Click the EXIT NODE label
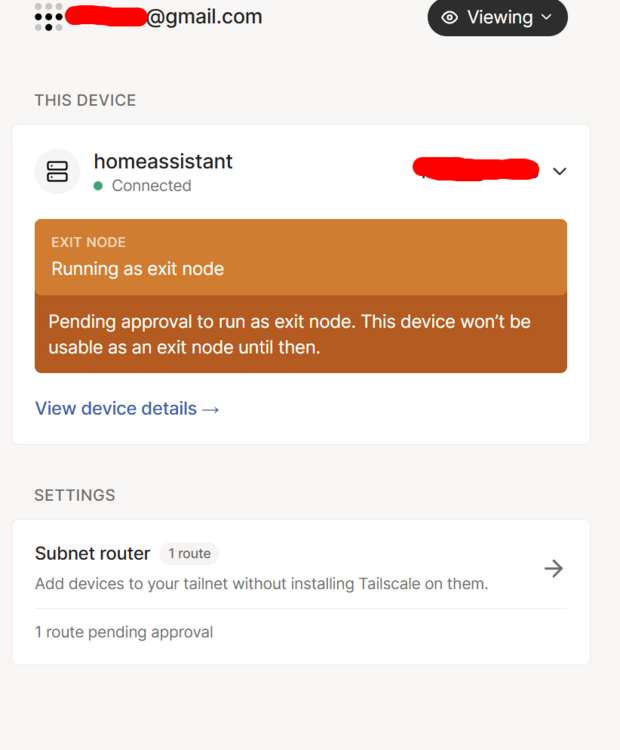The width and height of the screenshot is (620, 750). point(88,242)
